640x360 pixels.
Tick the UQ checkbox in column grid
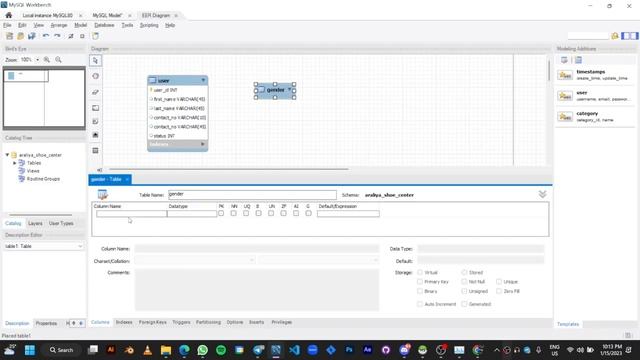coord(246,213)
